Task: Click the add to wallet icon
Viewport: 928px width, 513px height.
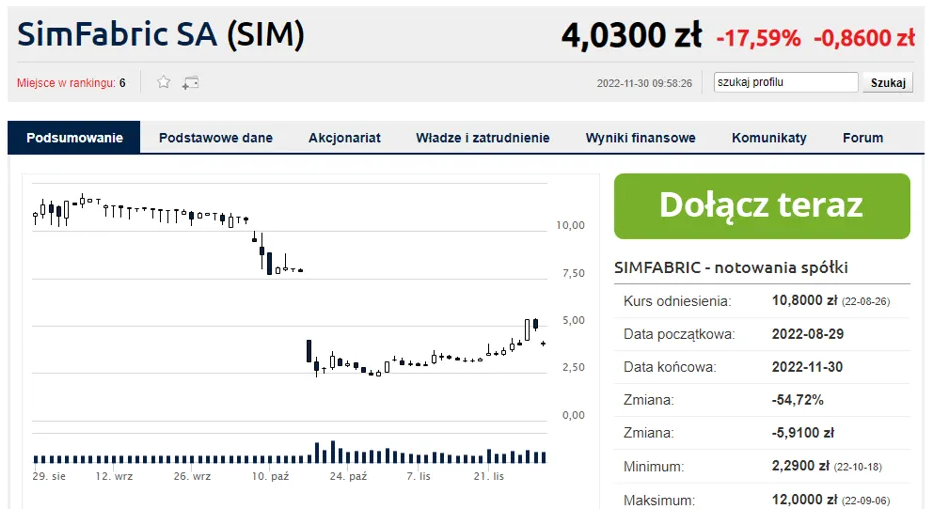Action: pos(190,82)
